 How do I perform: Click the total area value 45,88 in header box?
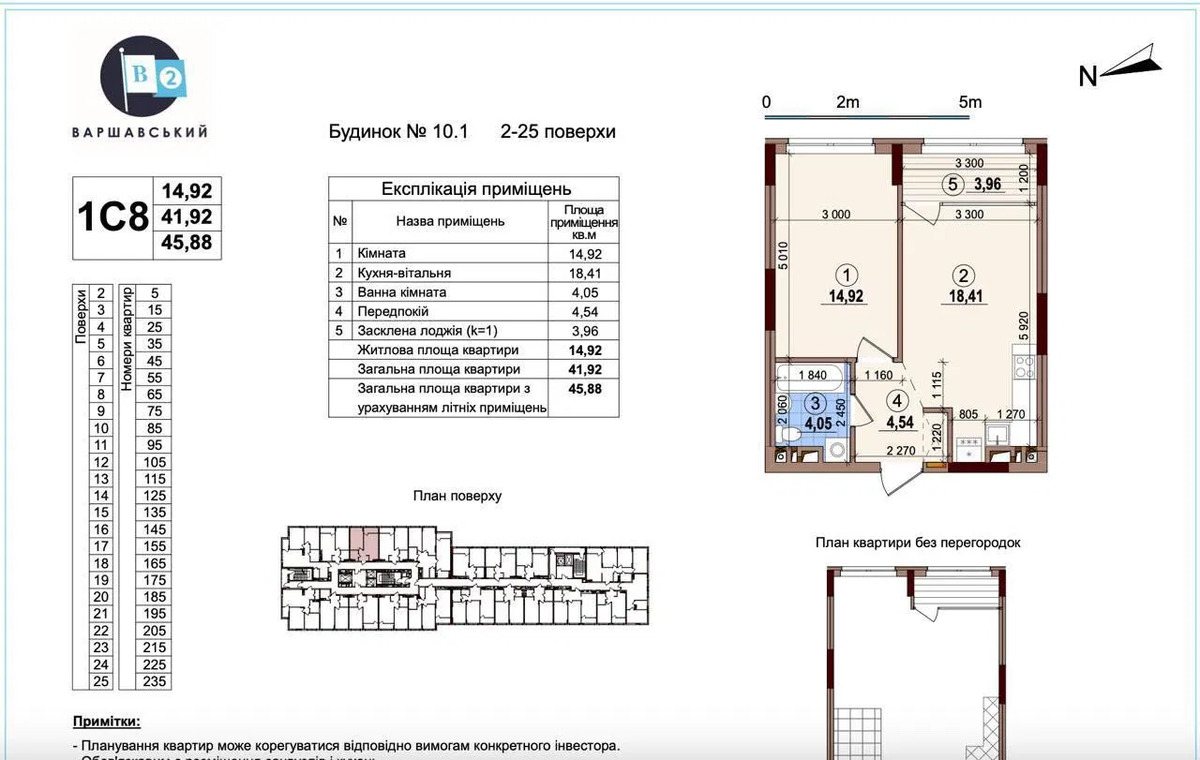(186, 242)
